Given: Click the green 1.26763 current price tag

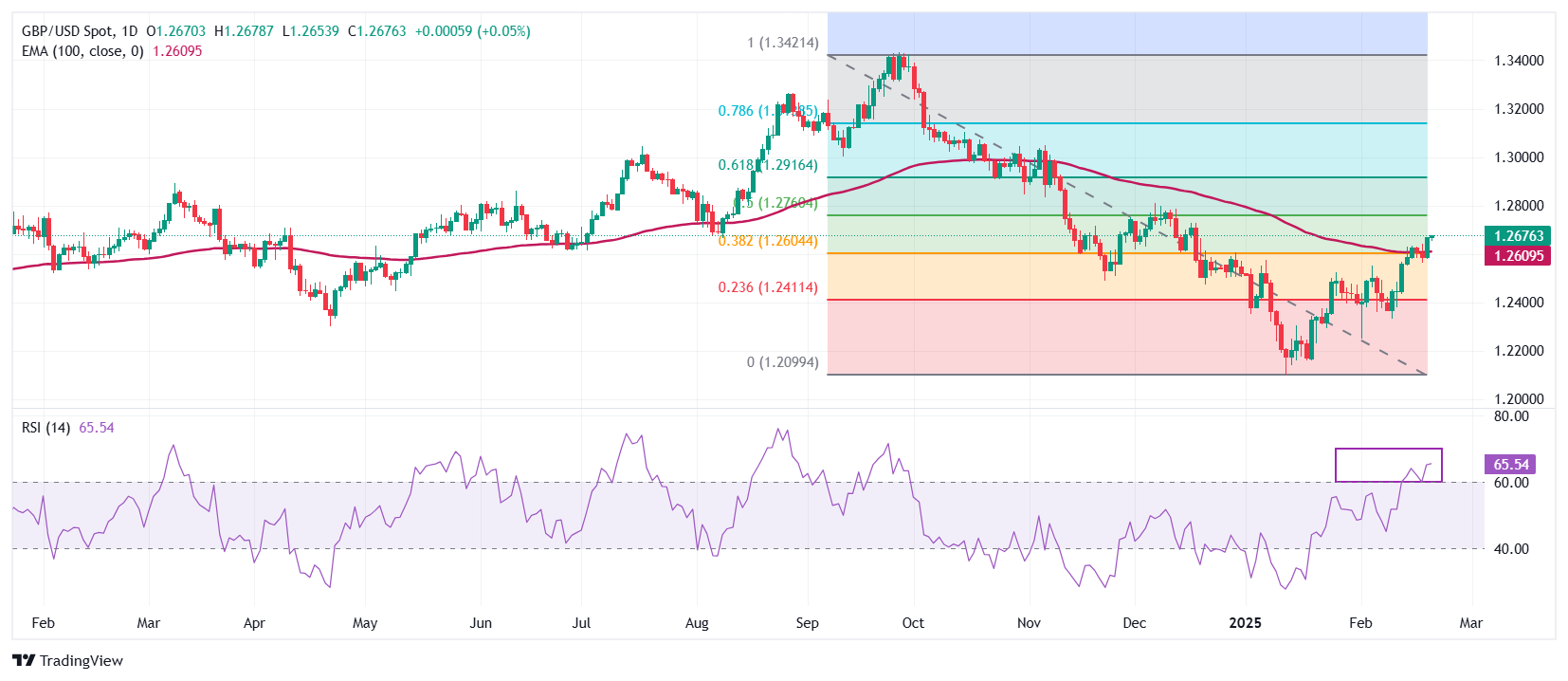Looking at the screenshot, I should (x=1519, y=236).
